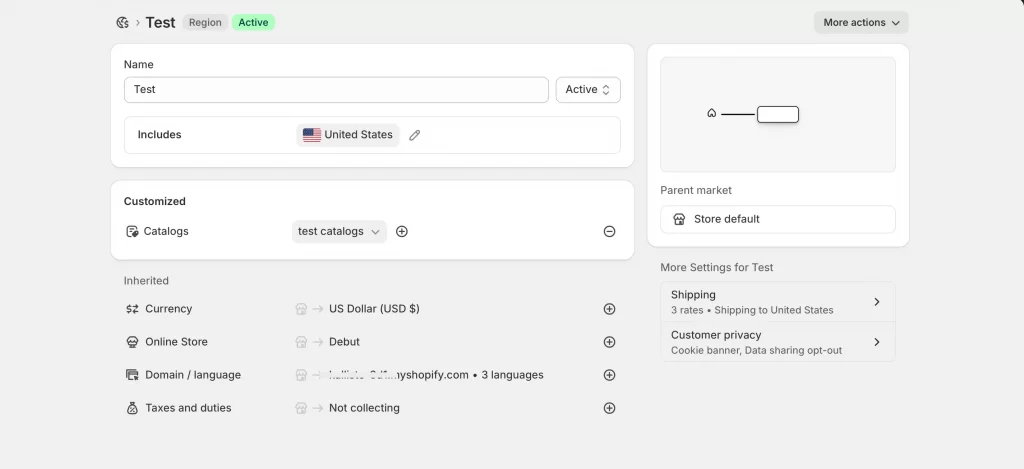Click the Markets globe icon in breadcrumb
Screen dimensions: 1024x469
point(122,22)
